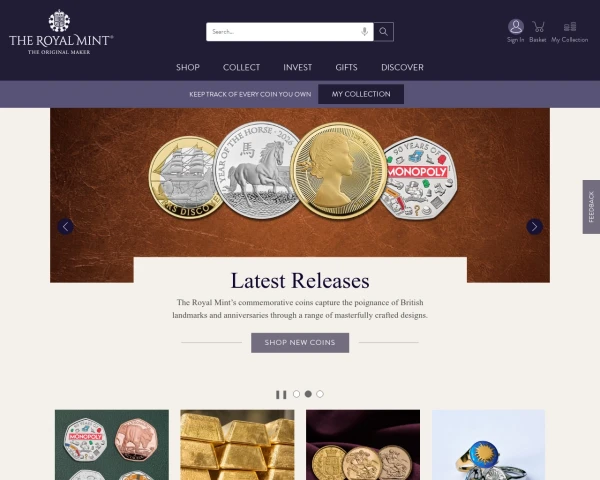Pause the carousel slideshow
The height and width of the screenshot is (480, 600).
coord(281,394)
